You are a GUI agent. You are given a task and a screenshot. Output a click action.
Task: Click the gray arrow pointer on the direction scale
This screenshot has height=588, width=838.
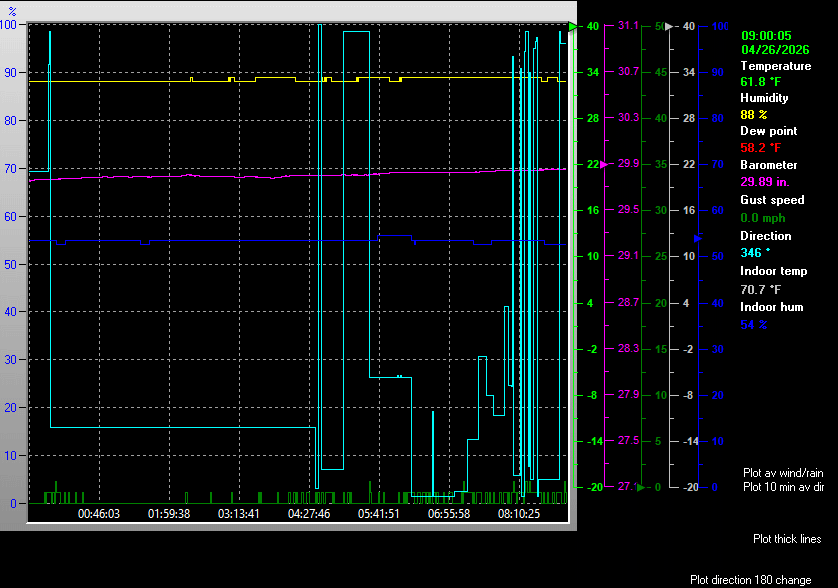[x=668, y=27]
